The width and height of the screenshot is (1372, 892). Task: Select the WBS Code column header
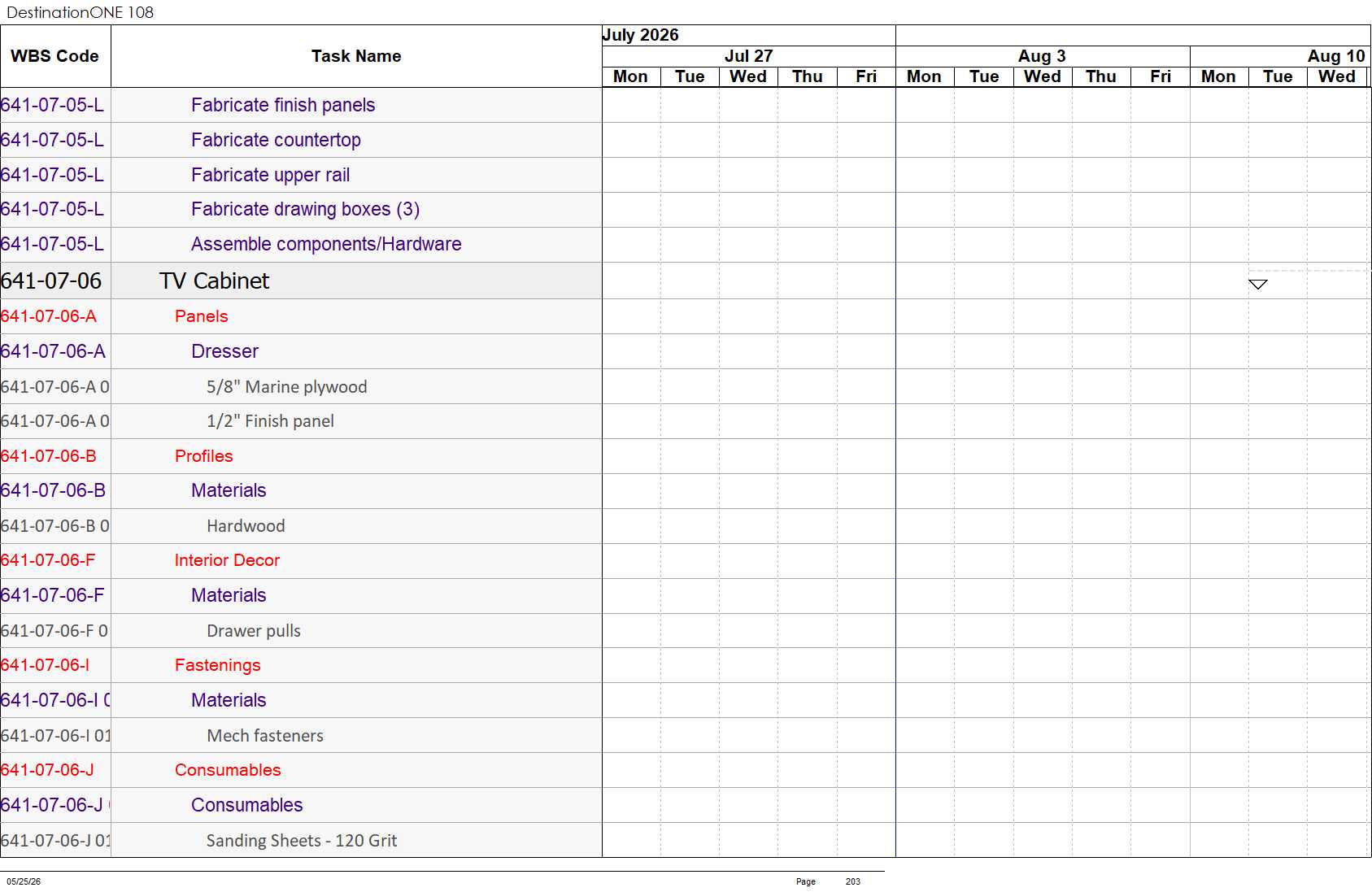(54, 56)
